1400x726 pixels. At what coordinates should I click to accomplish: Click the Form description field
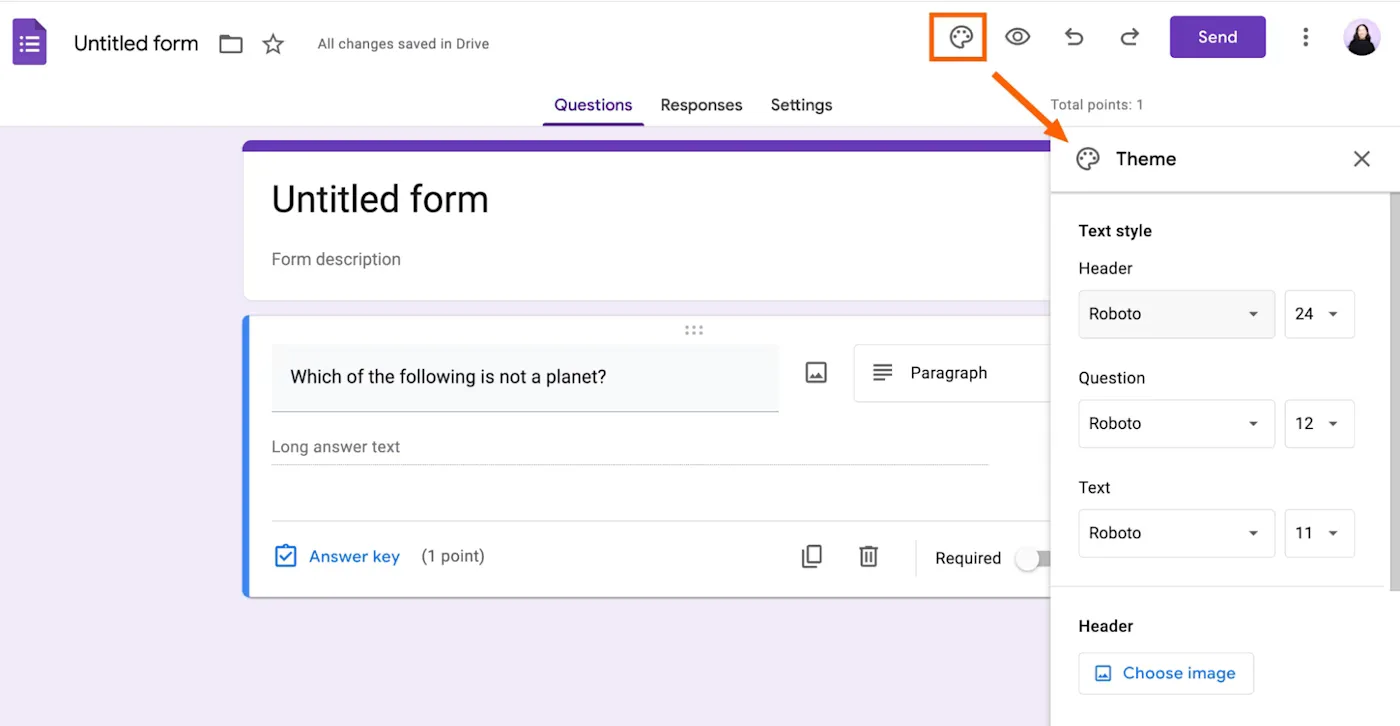336,259
